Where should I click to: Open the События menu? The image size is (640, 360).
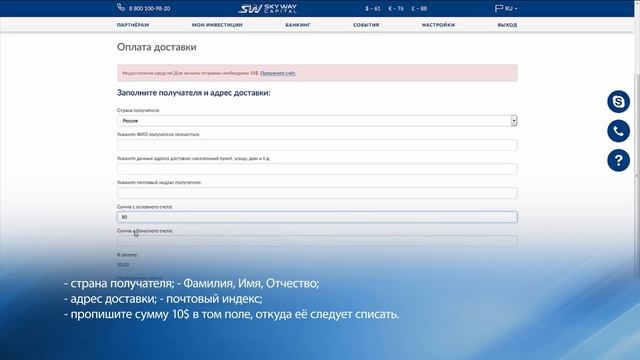[x=366, y=25]
